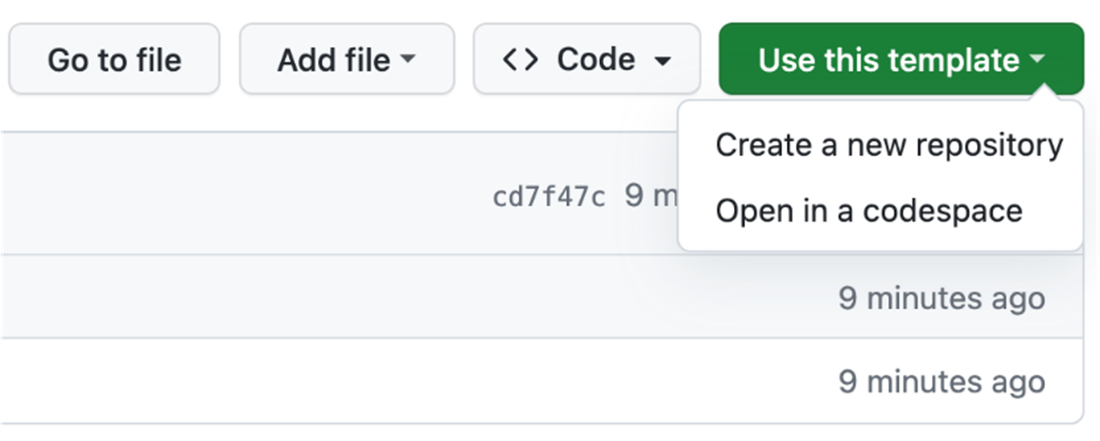Click the Code button text label
The image size is (1100, 441).
[x=596, y=60]
